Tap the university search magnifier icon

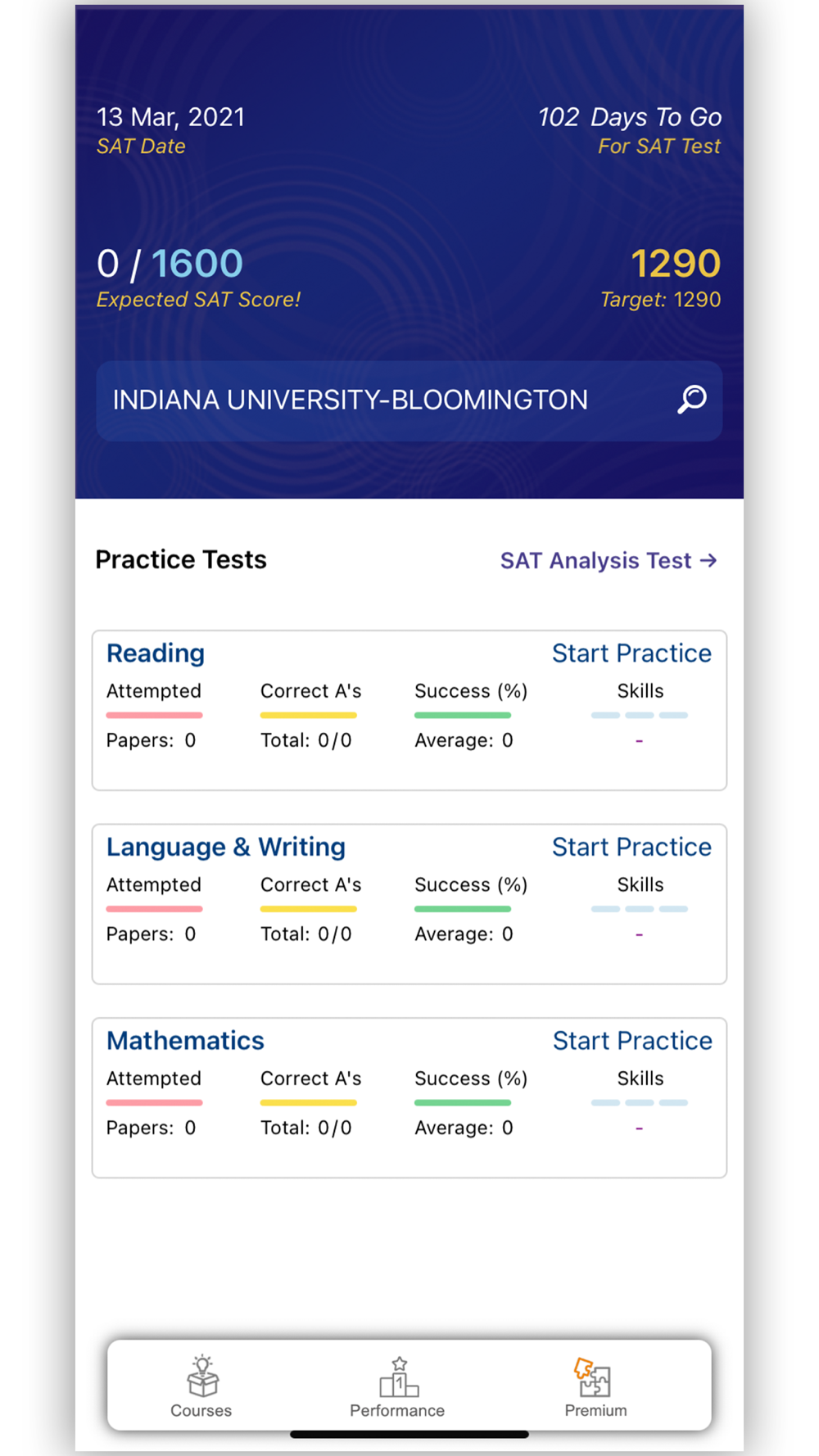point(692,400)
